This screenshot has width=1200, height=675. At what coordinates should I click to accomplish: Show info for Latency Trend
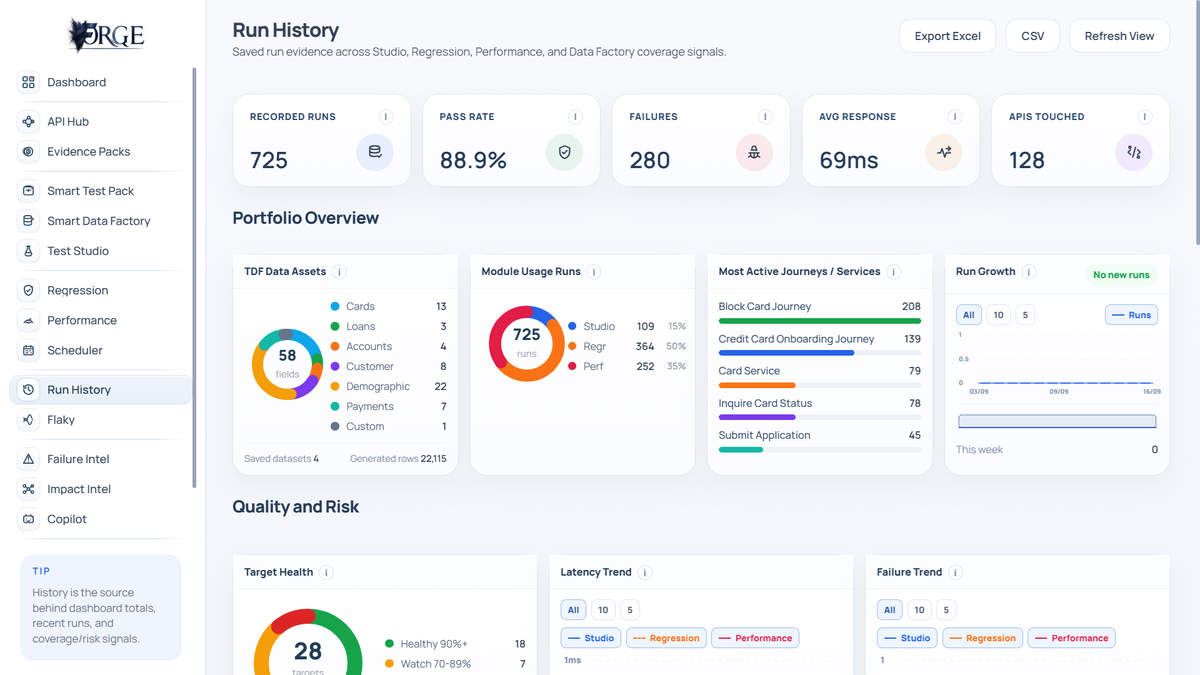pyautogui.click(x=645, y=573)
